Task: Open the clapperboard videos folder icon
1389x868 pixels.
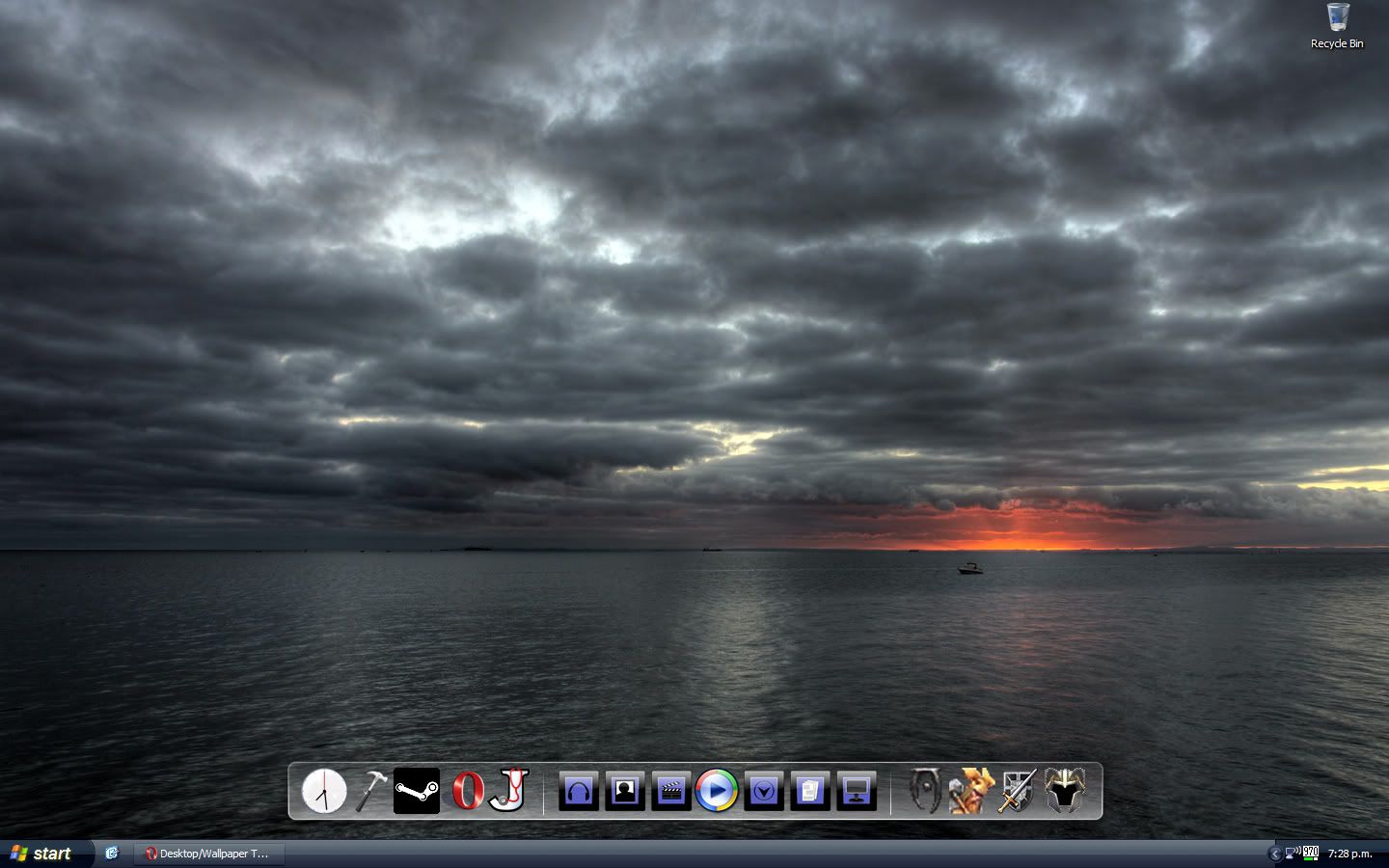Action: tap(671, 792)
